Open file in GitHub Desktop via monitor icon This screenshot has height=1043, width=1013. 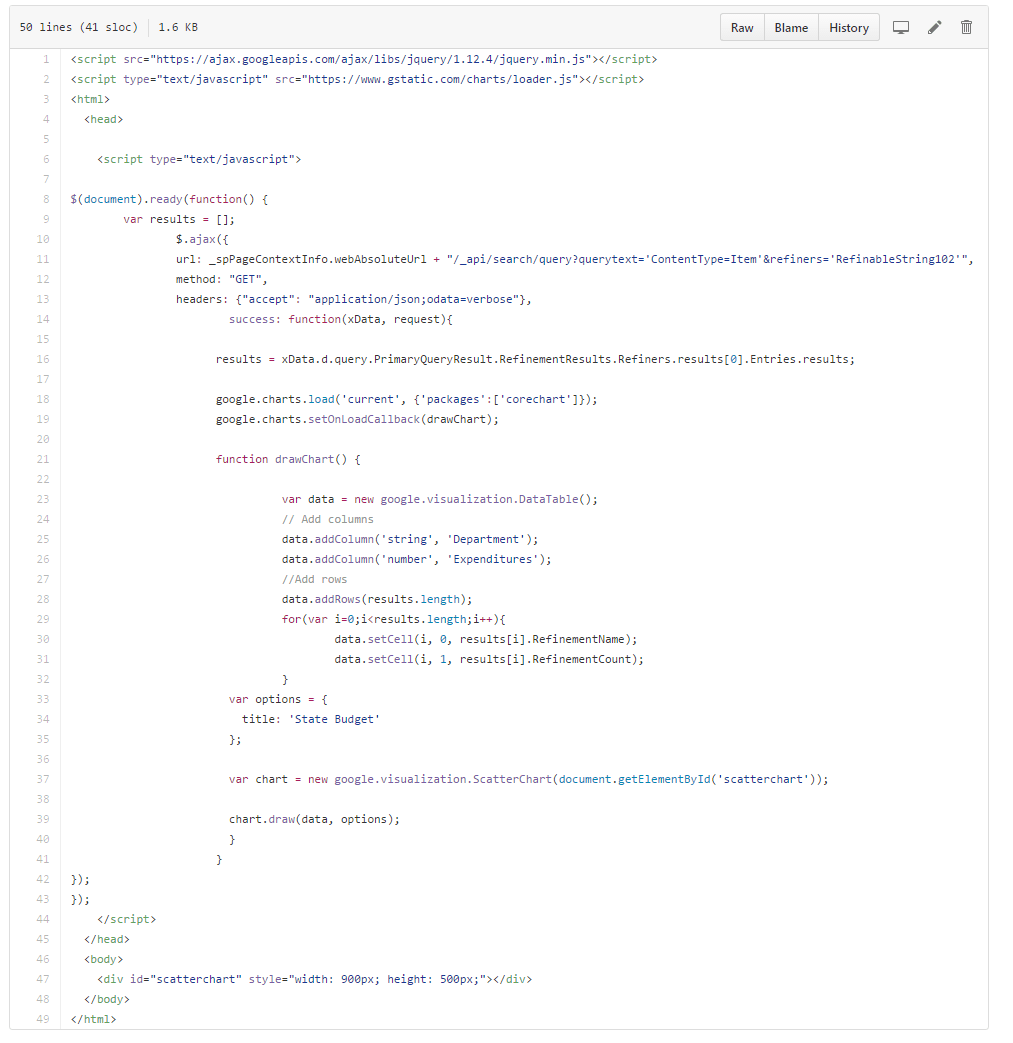point(902,27)
